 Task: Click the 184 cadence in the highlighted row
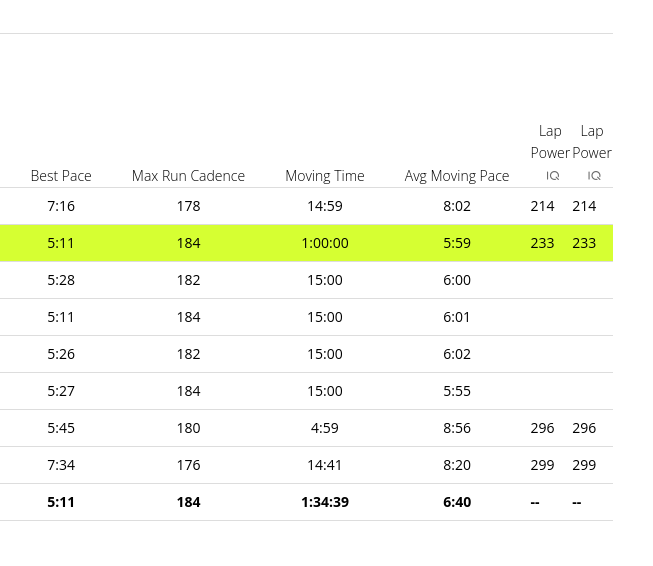(188, 243)
